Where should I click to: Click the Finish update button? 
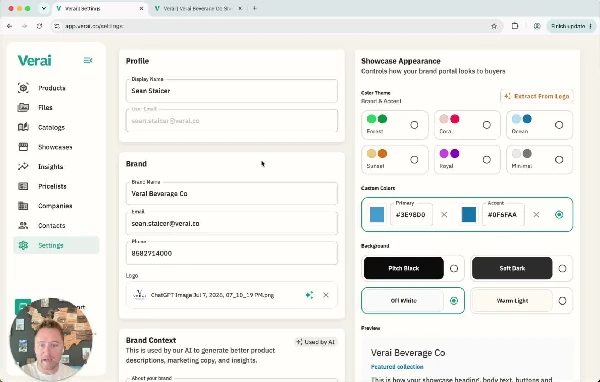[571, 26]
